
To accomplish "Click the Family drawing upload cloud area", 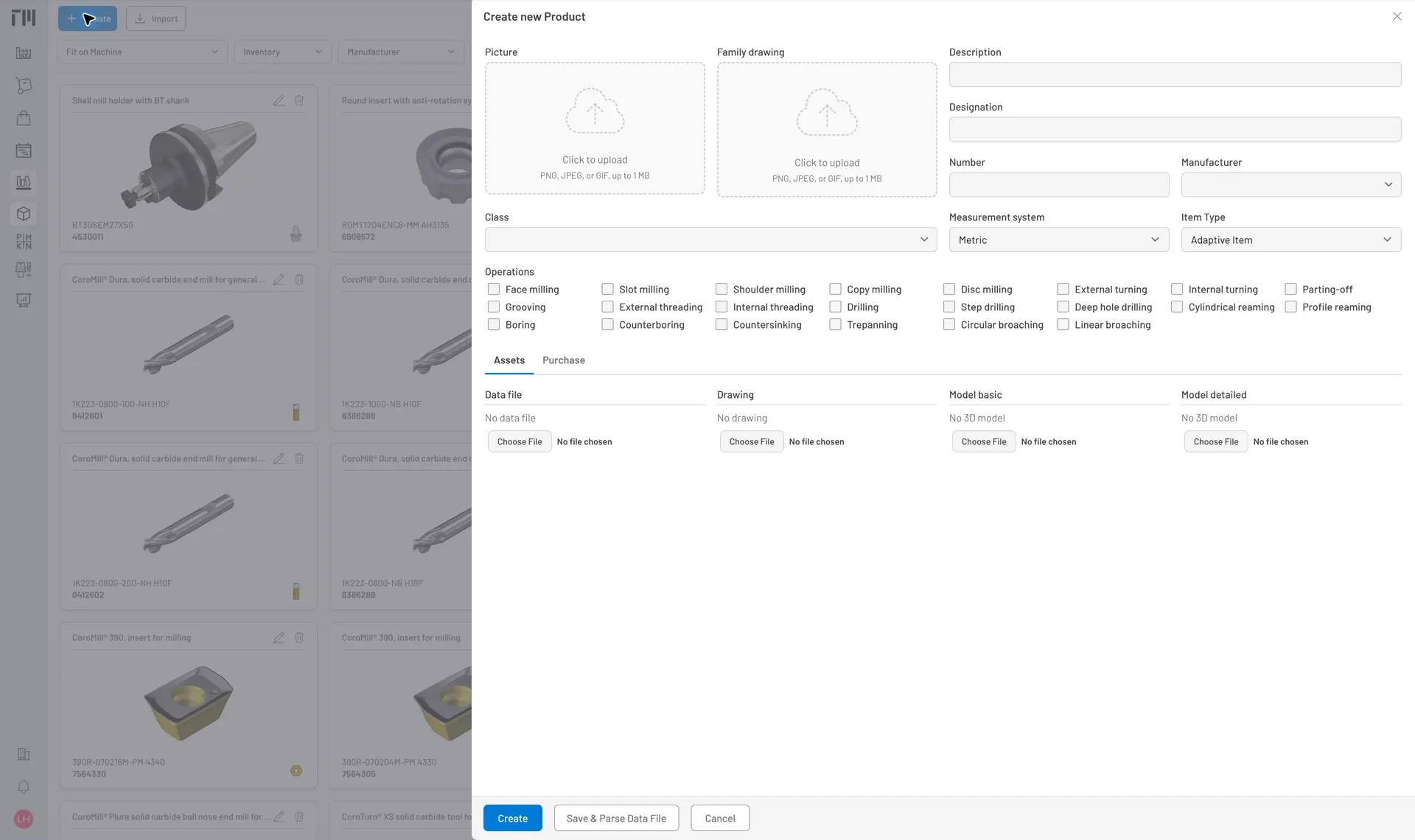I will click(x=827, y=130).
